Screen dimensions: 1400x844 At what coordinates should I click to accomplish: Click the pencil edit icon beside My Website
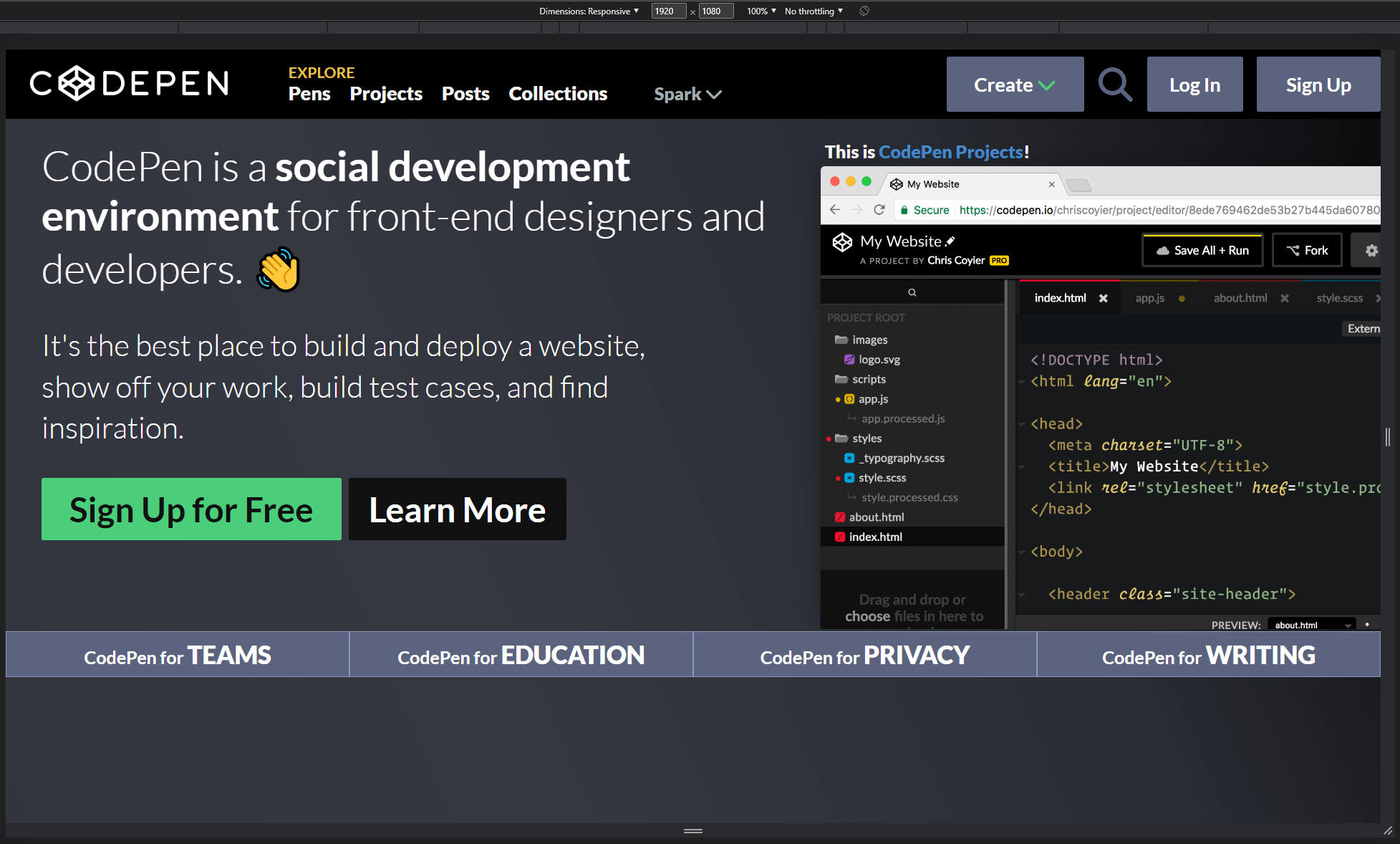950,241
